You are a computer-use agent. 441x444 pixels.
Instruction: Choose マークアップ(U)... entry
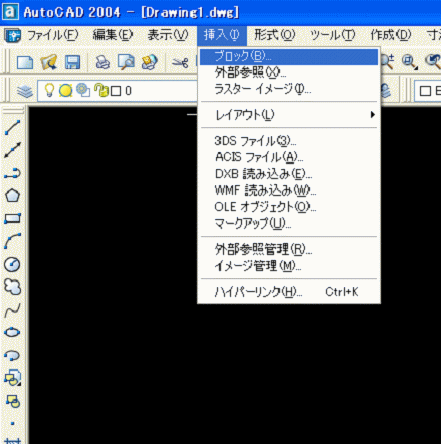point(289,223)
